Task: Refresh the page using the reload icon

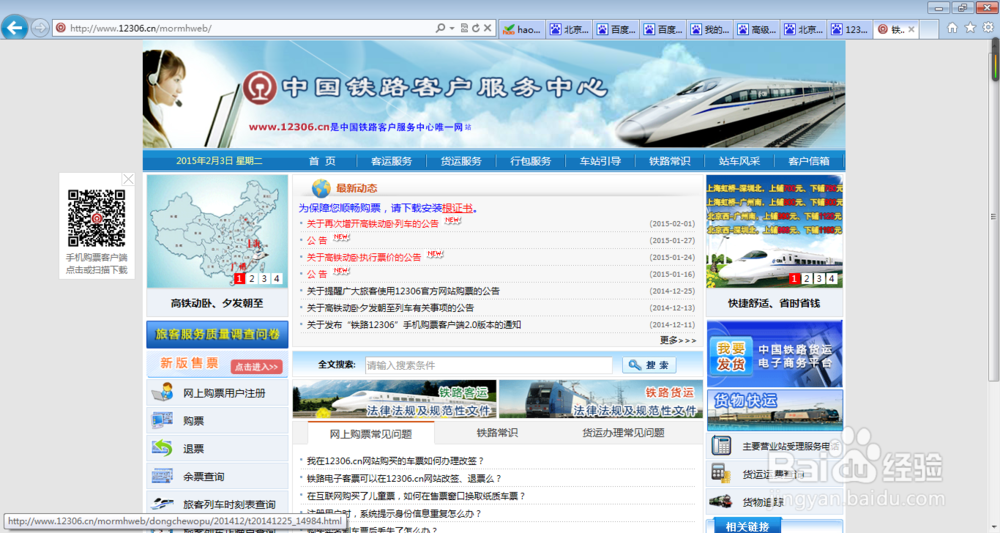Action: (x=476, y=28)
